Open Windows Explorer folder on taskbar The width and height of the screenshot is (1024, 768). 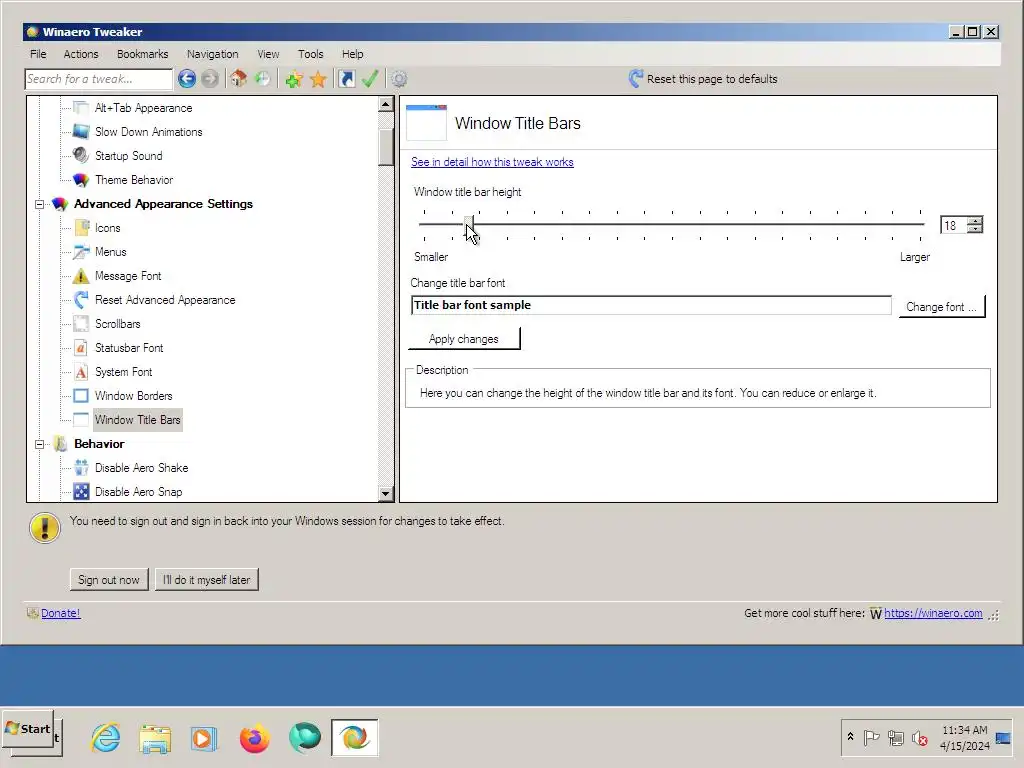click(x=155, y=739)
